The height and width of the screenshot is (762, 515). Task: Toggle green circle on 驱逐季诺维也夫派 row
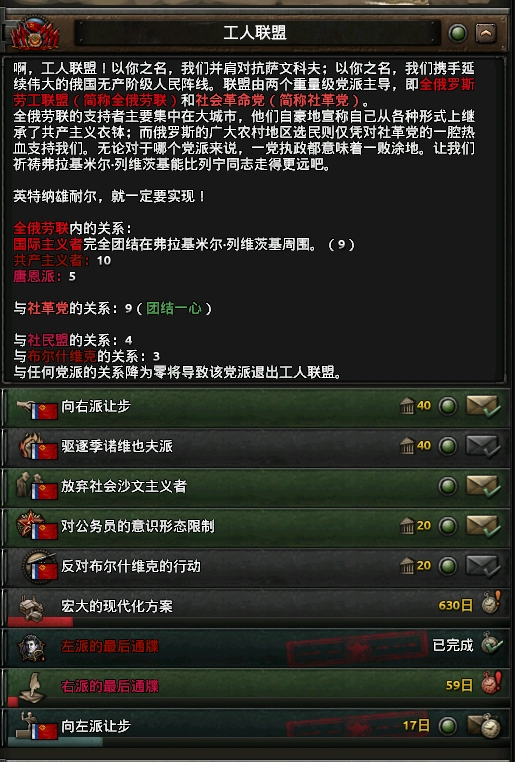[447, 446]
